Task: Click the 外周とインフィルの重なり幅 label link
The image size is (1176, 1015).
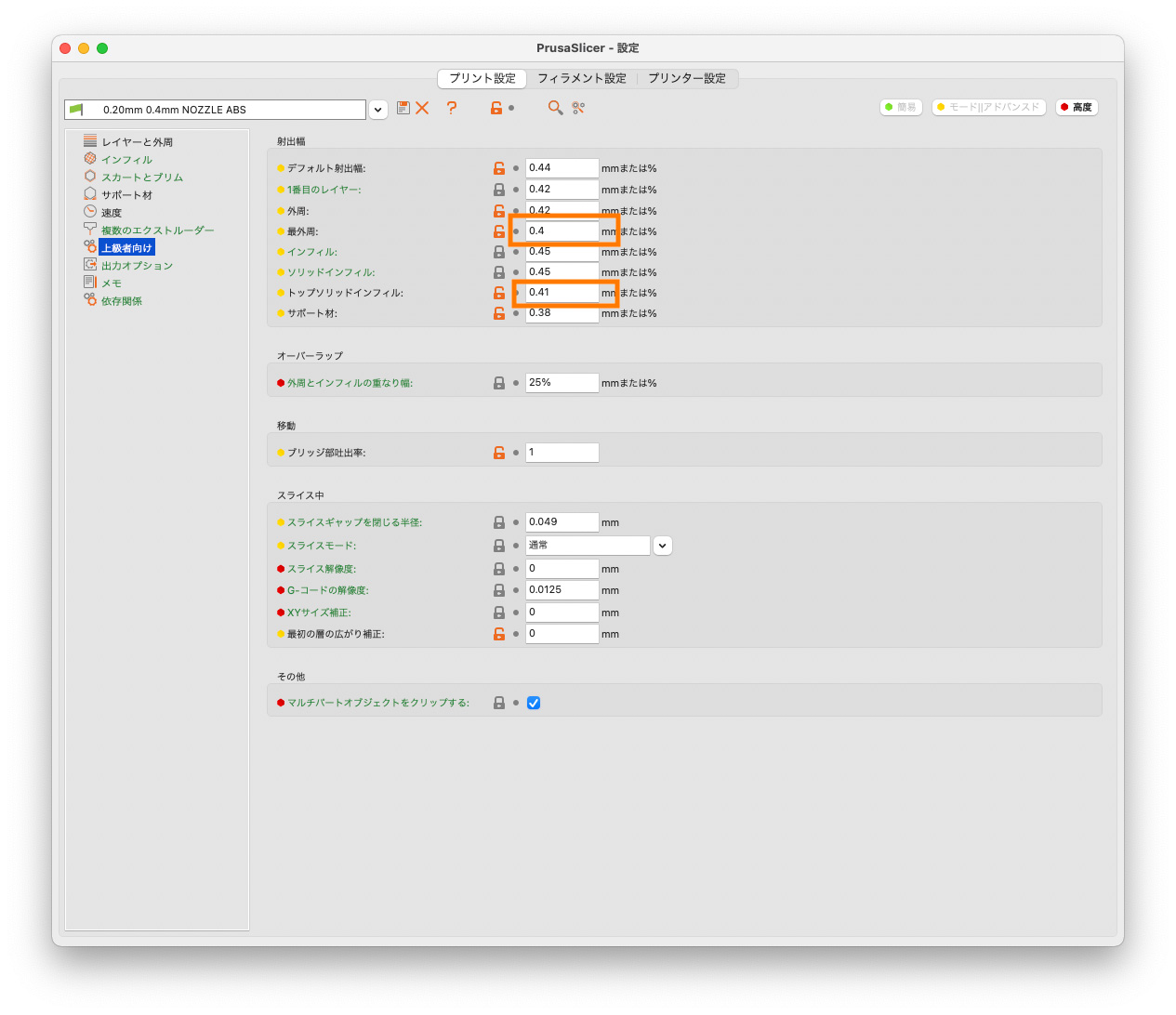Action: point(350,383)
